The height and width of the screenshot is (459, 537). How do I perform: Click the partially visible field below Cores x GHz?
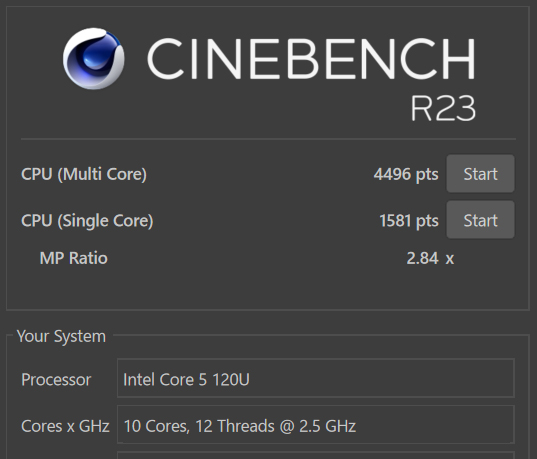315,455
